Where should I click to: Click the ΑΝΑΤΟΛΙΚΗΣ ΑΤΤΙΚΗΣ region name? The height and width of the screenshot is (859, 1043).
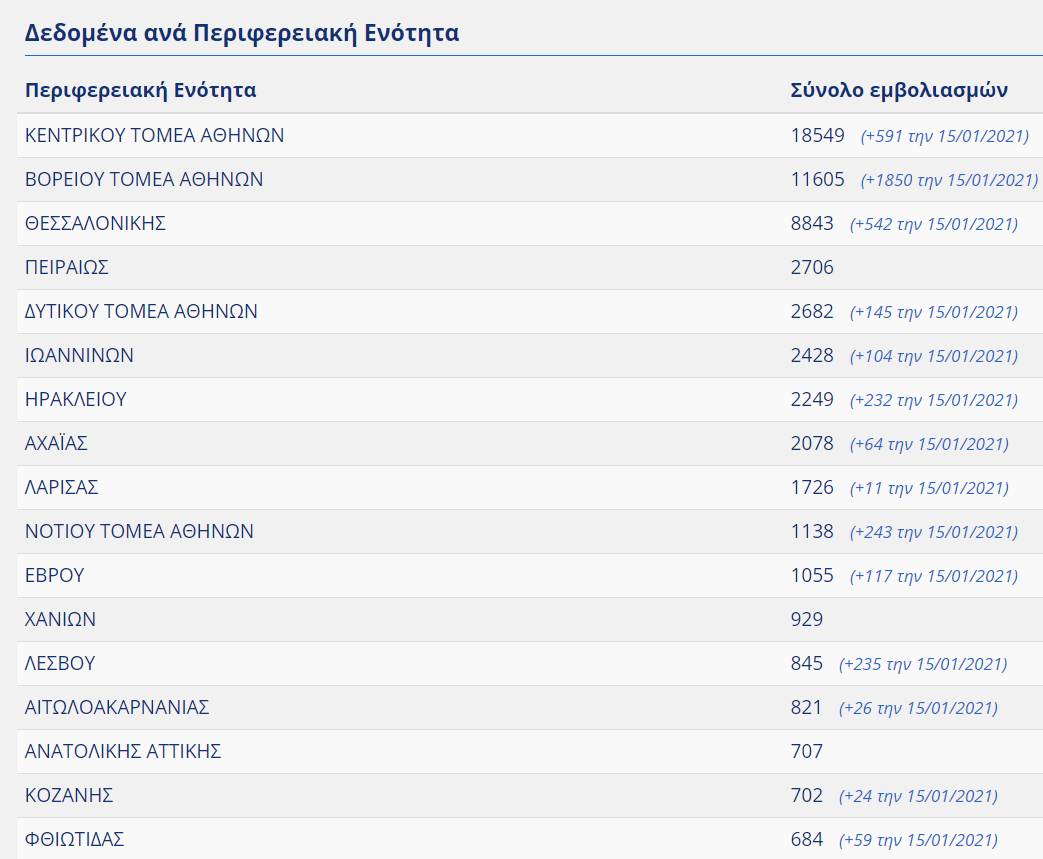coord(123,751)
